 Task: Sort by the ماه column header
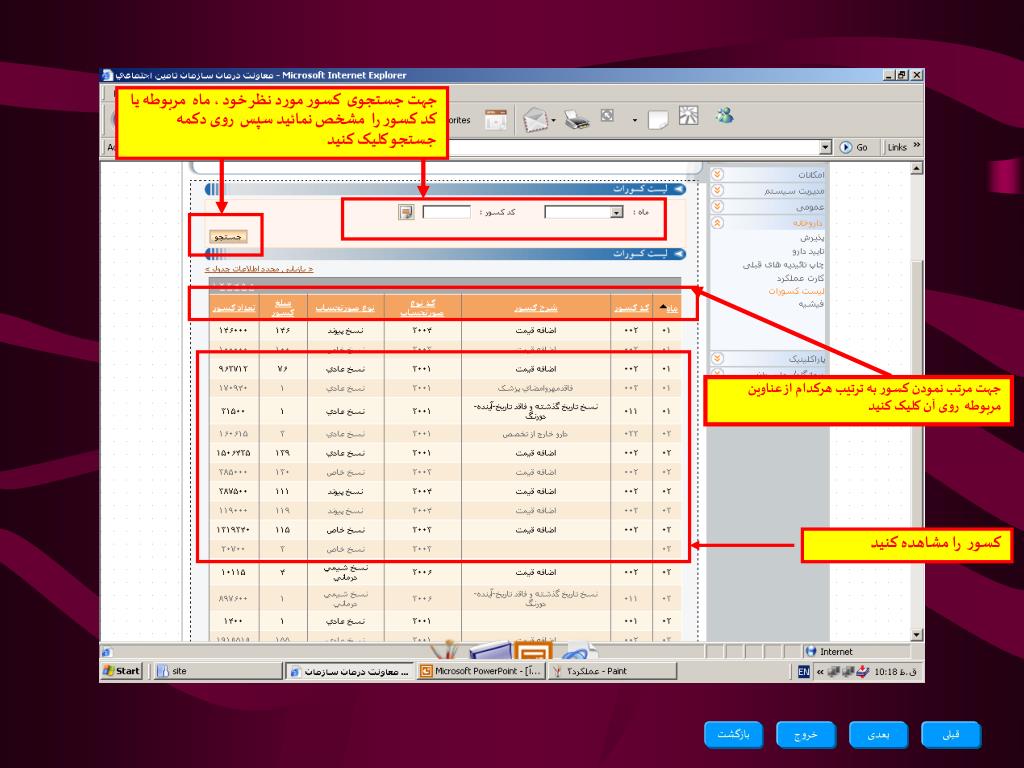tap(672, 308)
